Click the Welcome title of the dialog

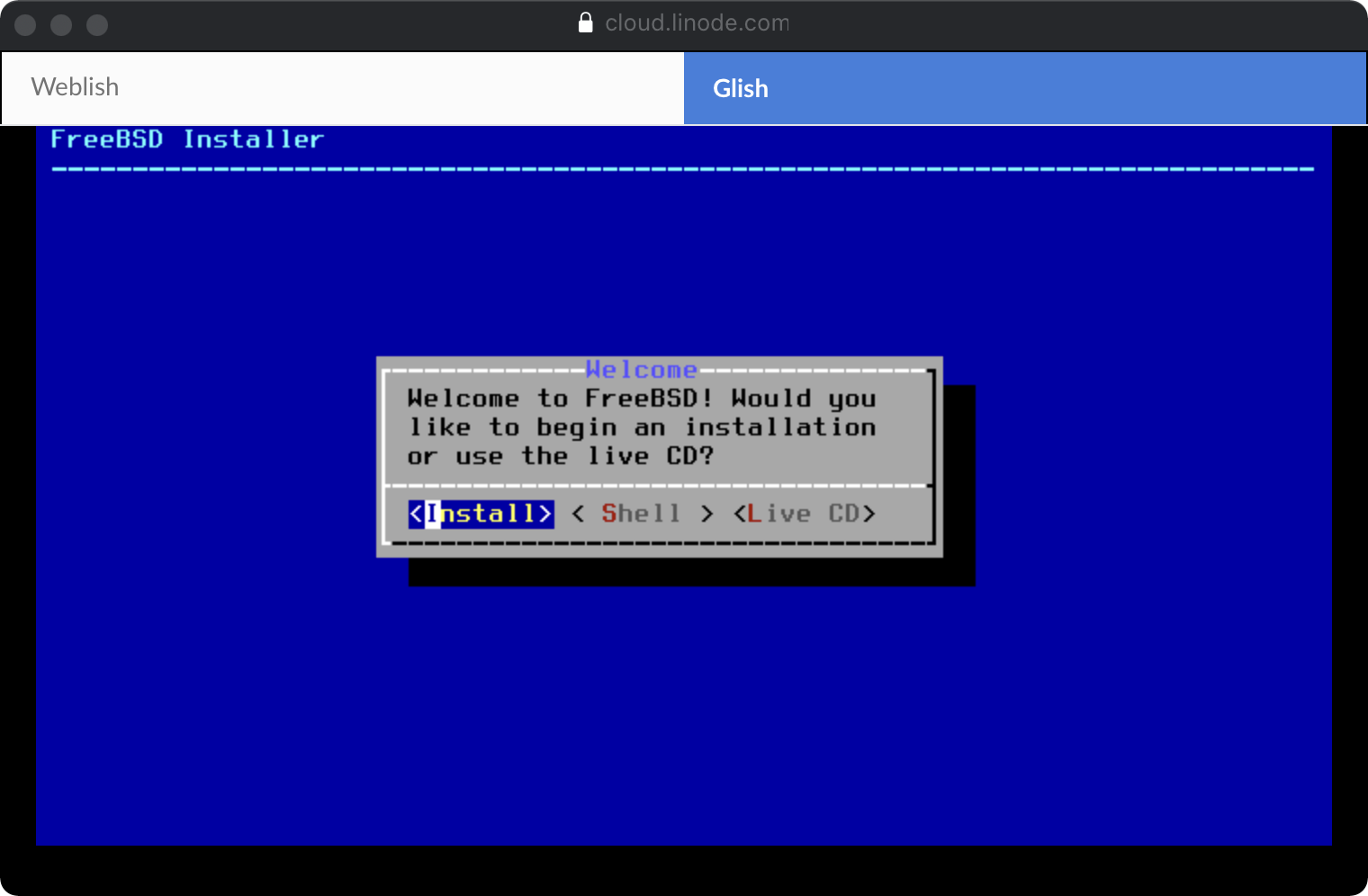[641, 370]
